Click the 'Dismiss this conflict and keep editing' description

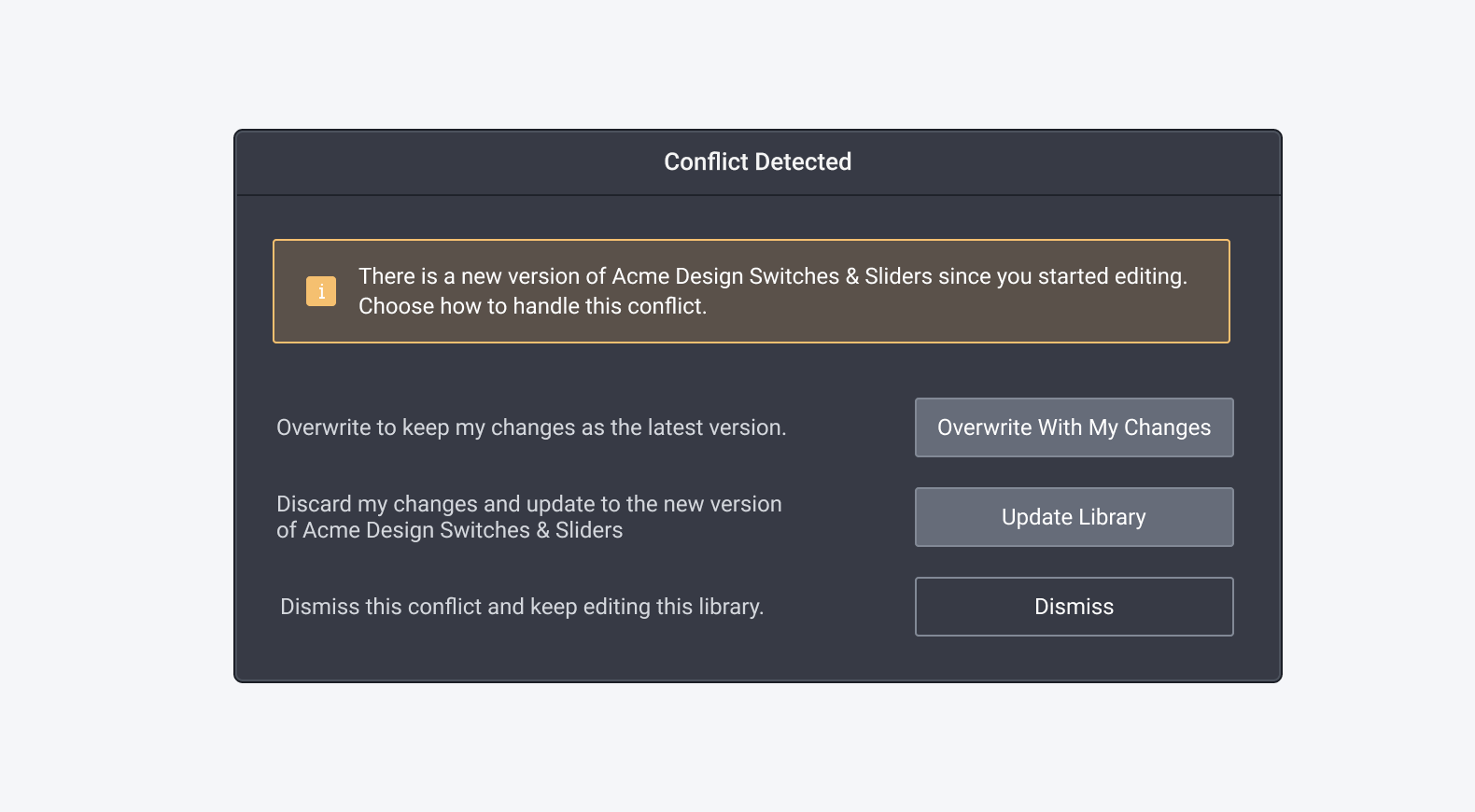[x=522, y=607]
